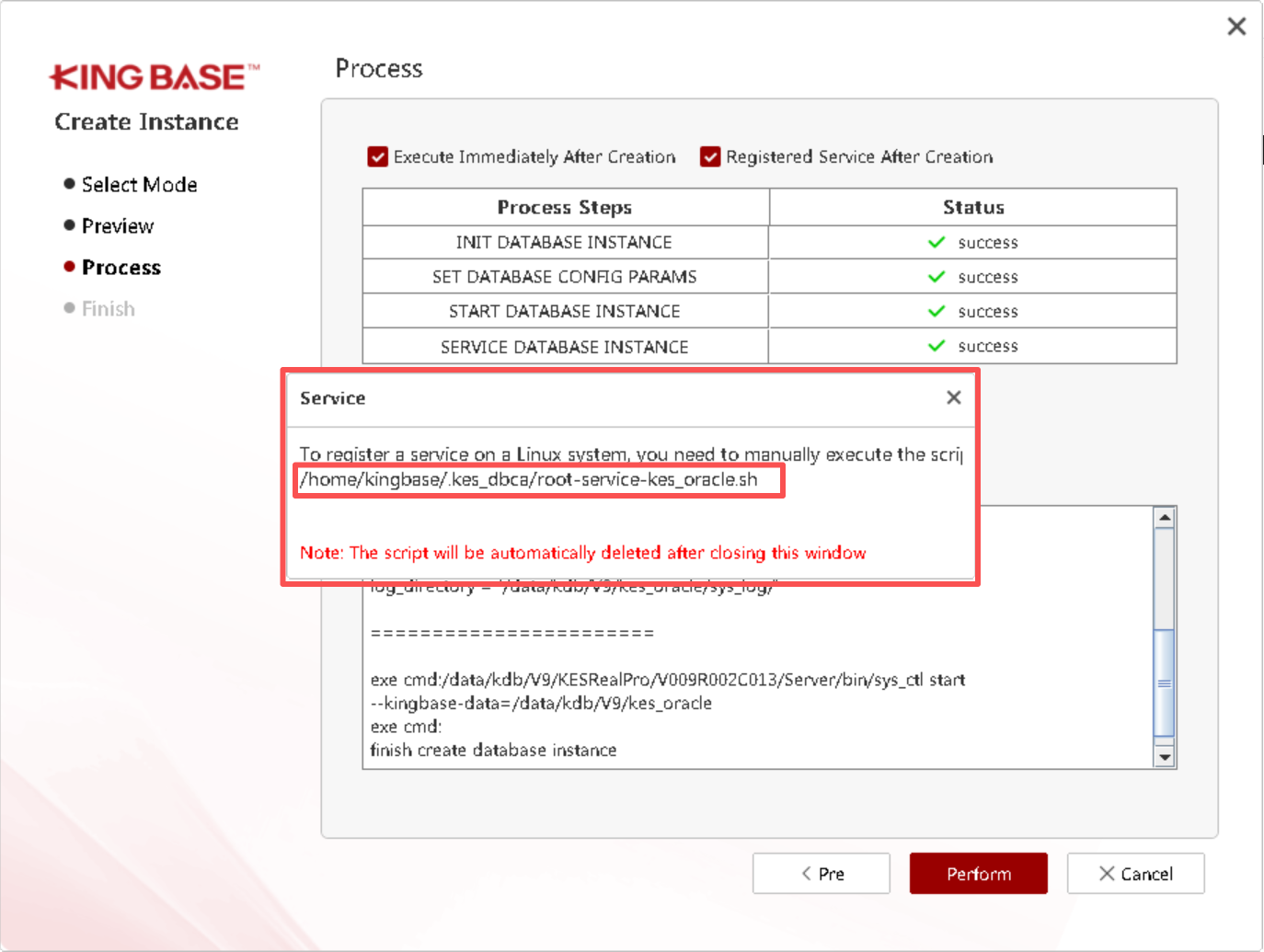Viewport: 1264px width, 952px height.
Task: Click the log scrollbar down arrow
Action: (1165, 757)
